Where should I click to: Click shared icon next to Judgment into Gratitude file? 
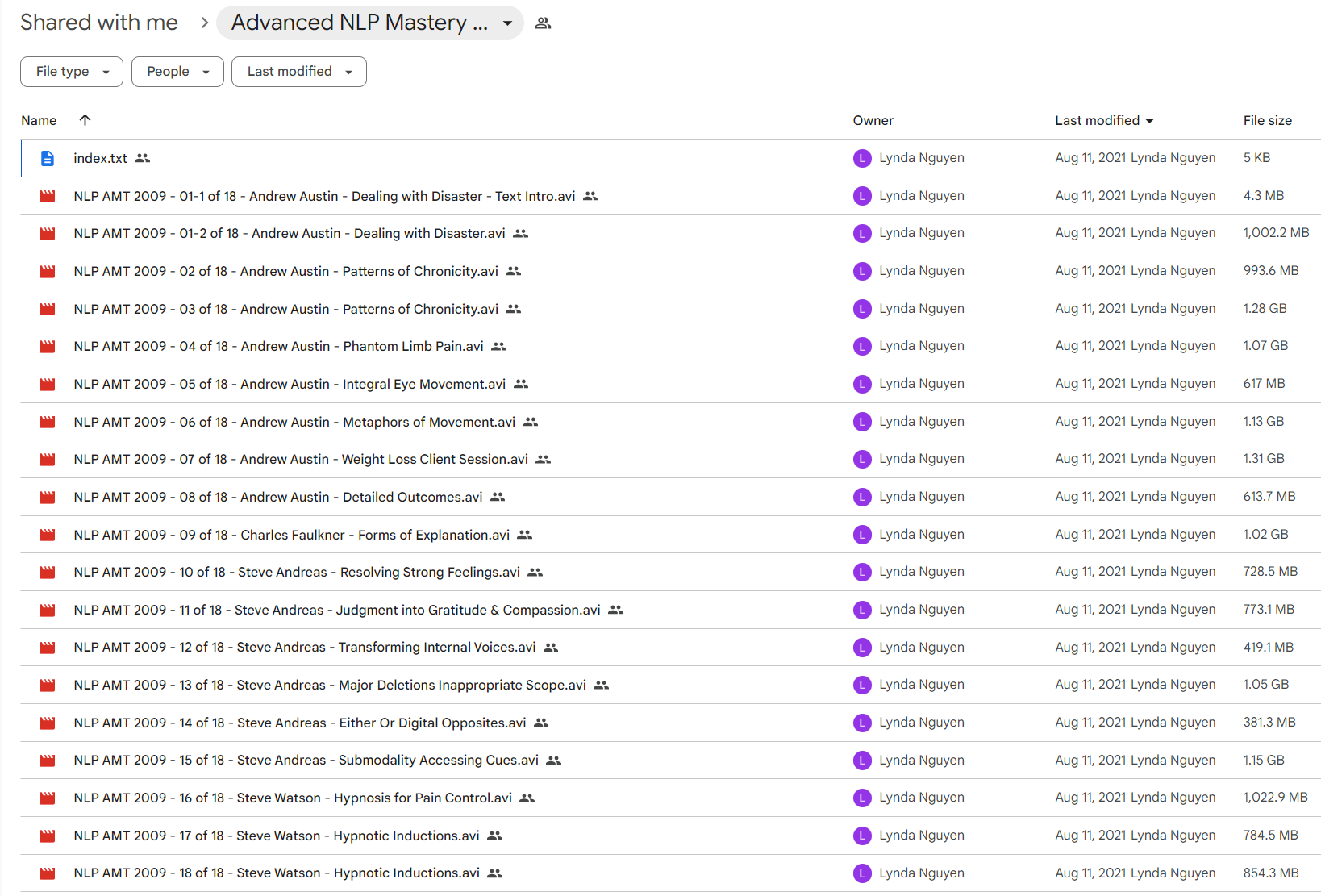point(616,610)
